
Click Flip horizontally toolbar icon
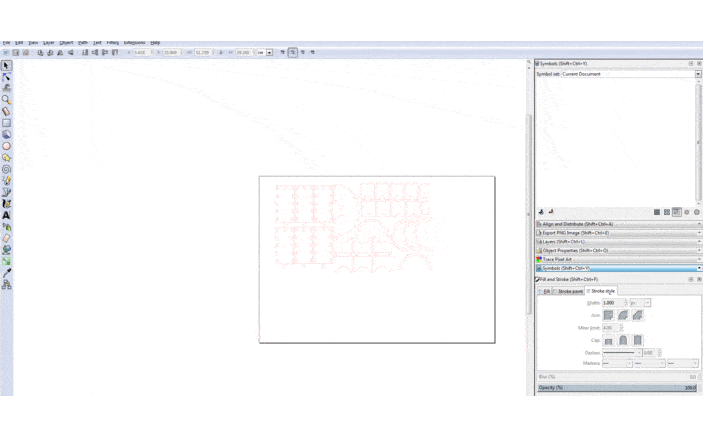pos(60,52)
